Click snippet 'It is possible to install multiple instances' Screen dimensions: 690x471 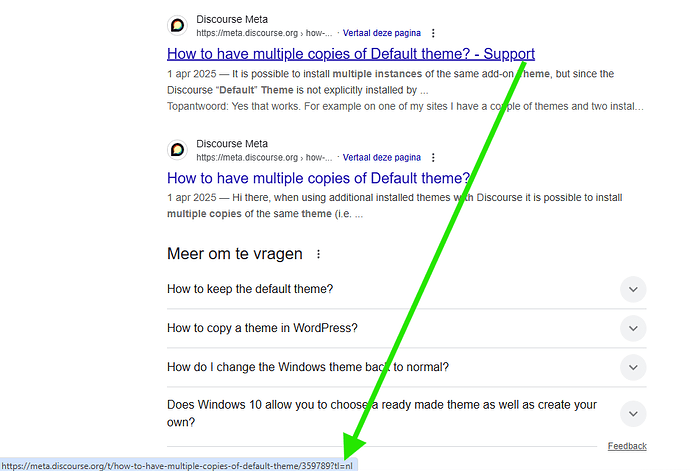[327, 74]
